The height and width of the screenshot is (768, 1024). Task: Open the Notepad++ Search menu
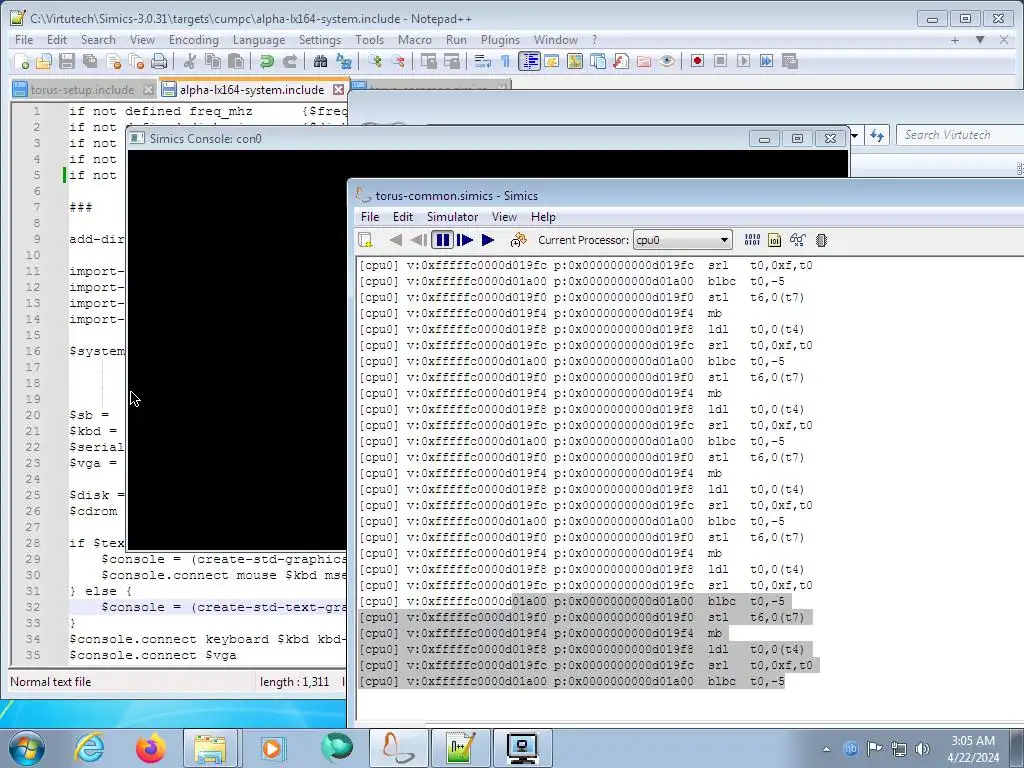pos(98,40)
